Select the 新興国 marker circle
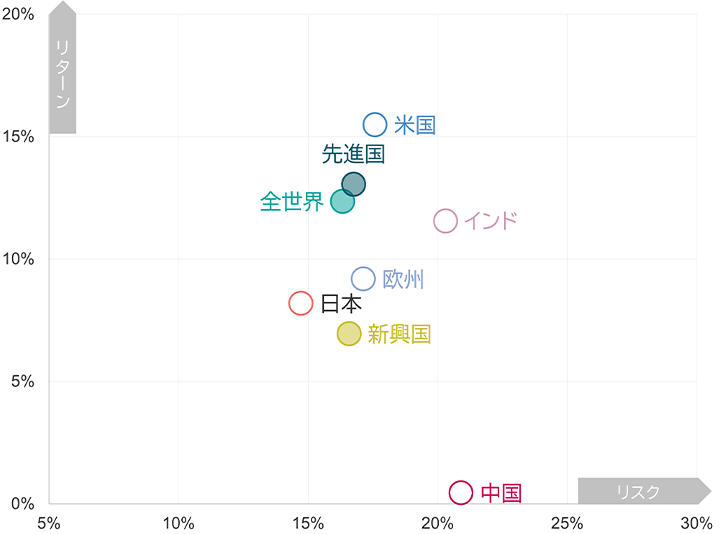This screenshot has height=534, width=720. [x=348, y=334]
